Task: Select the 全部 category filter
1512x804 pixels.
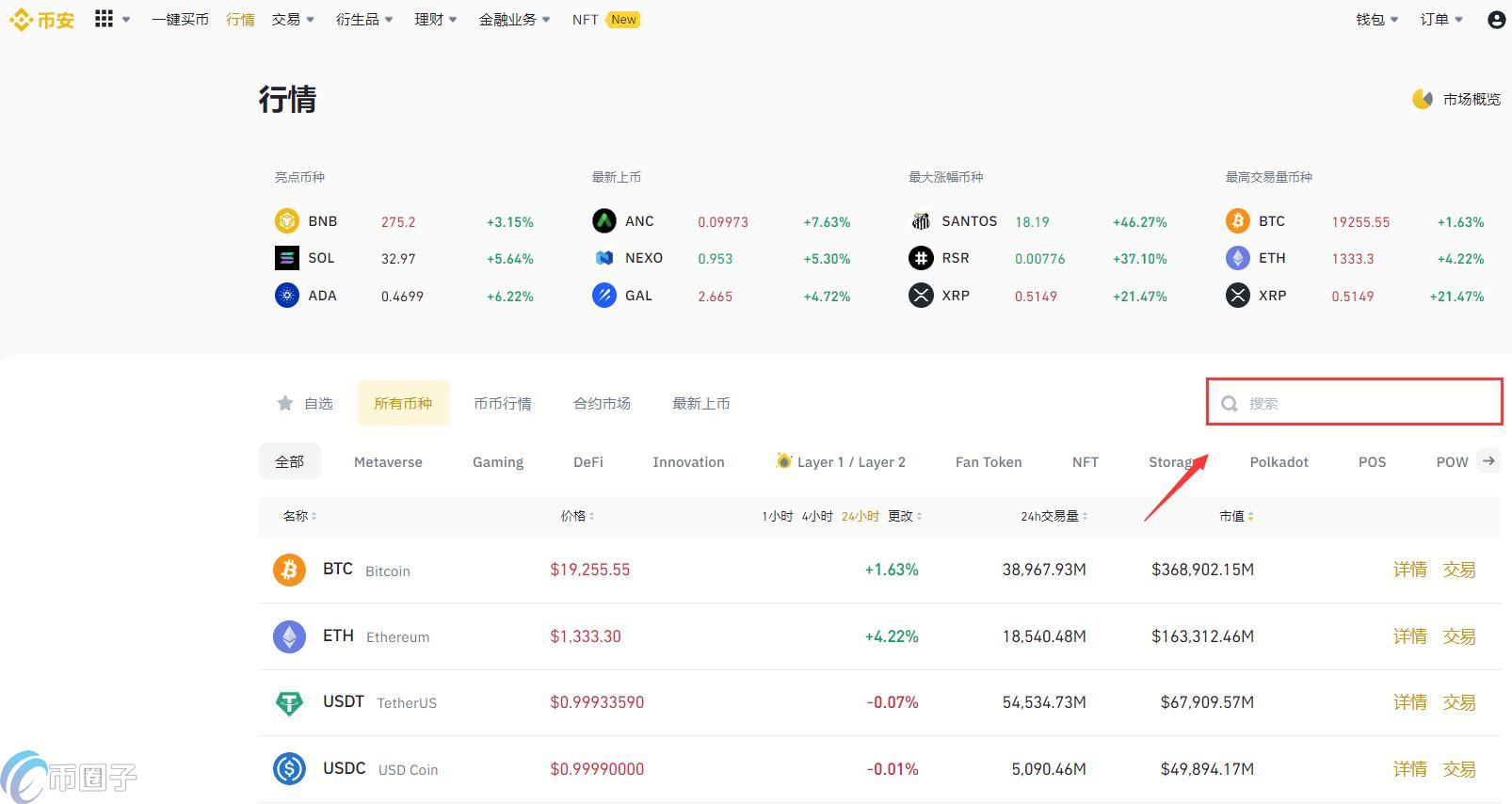Action: click(x=289, y=461)
